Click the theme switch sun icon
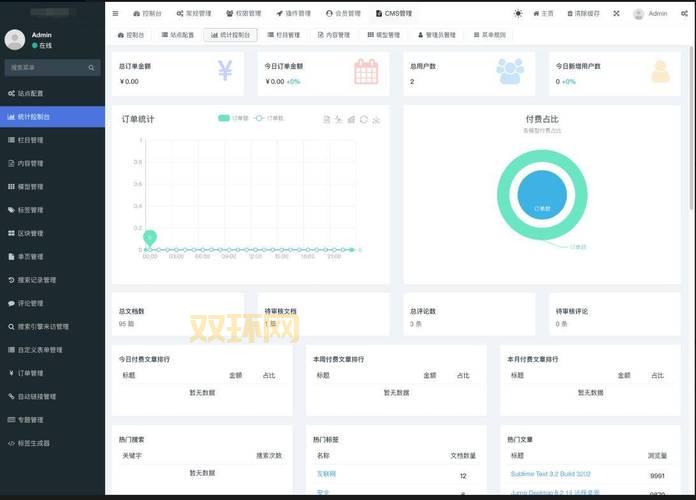 click(518, 14)
